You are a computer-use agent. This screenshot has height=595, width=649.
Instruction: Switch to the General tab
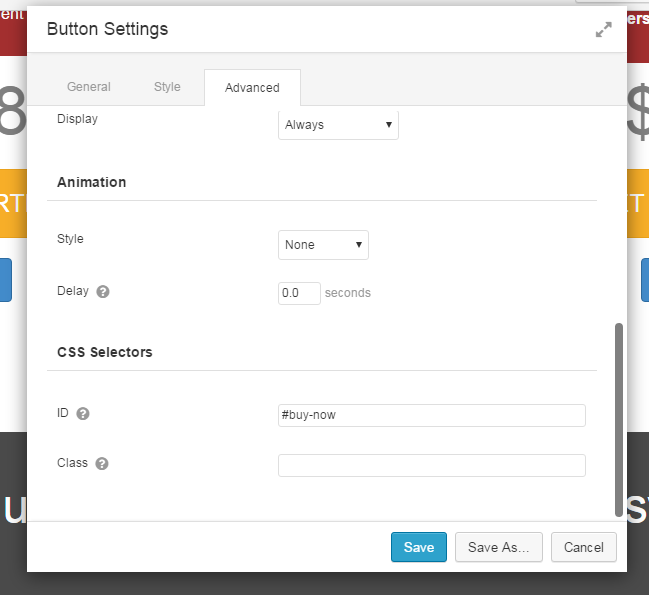pyautogui.click(x=89, y=87)
